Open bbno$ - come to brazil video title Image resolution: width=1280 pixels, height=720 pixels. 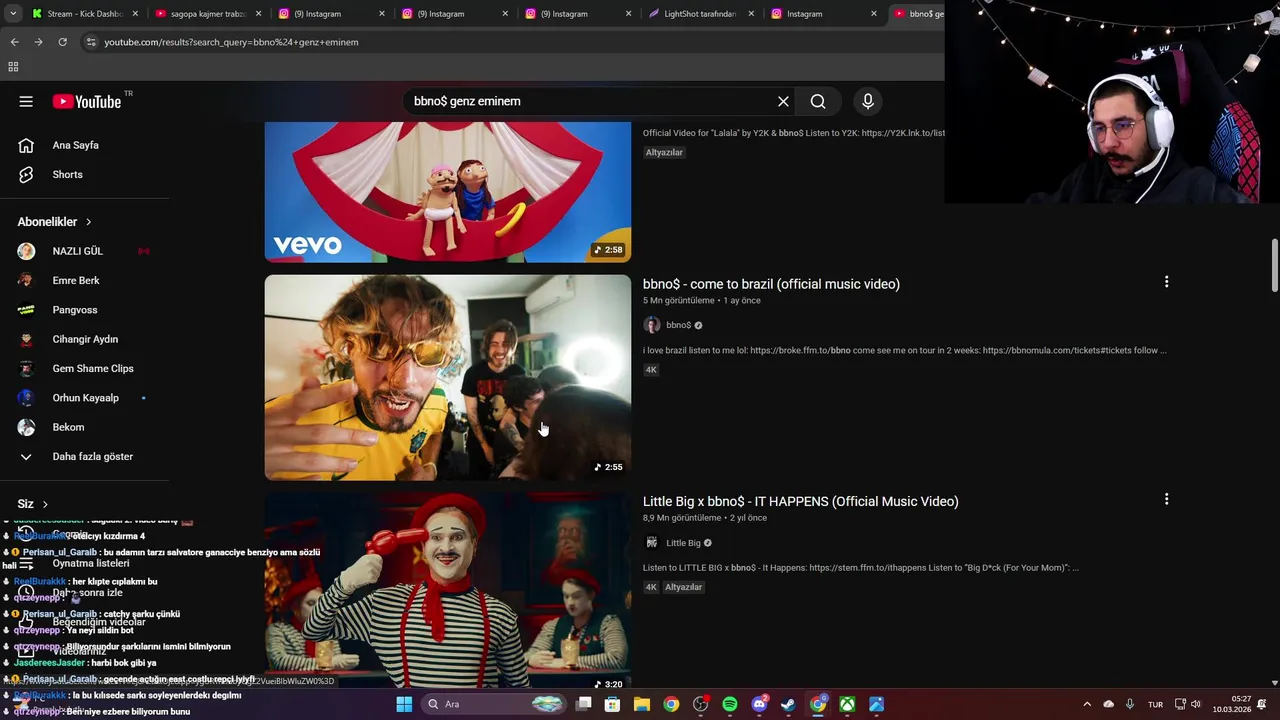(771, 284)
